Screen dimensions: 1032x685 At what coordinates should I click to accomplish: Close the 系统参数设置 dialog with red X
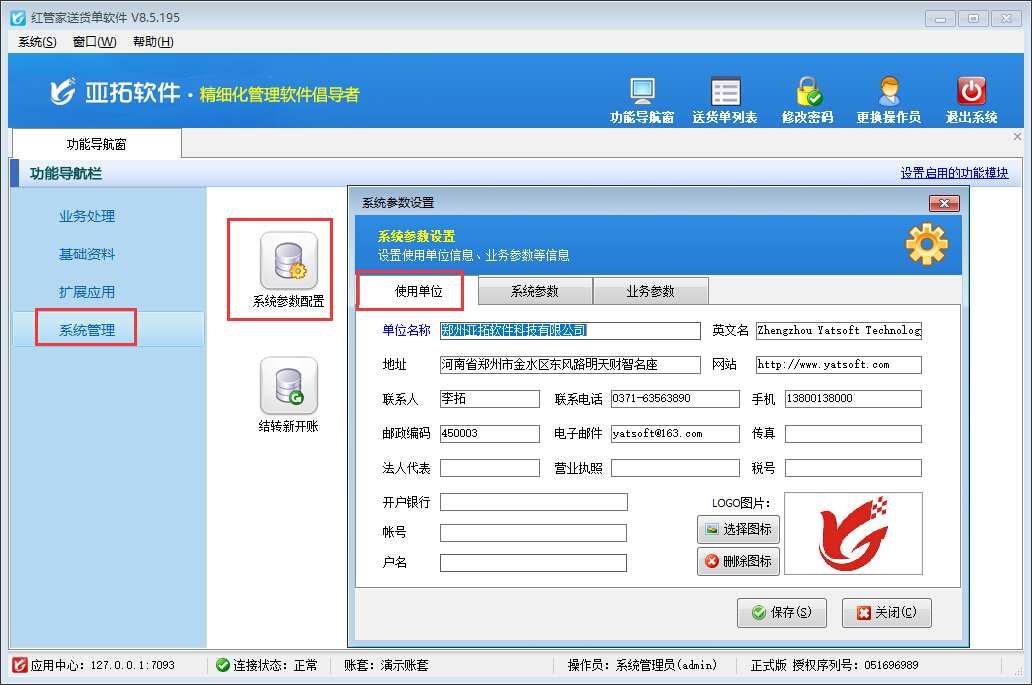pos(944,203)
